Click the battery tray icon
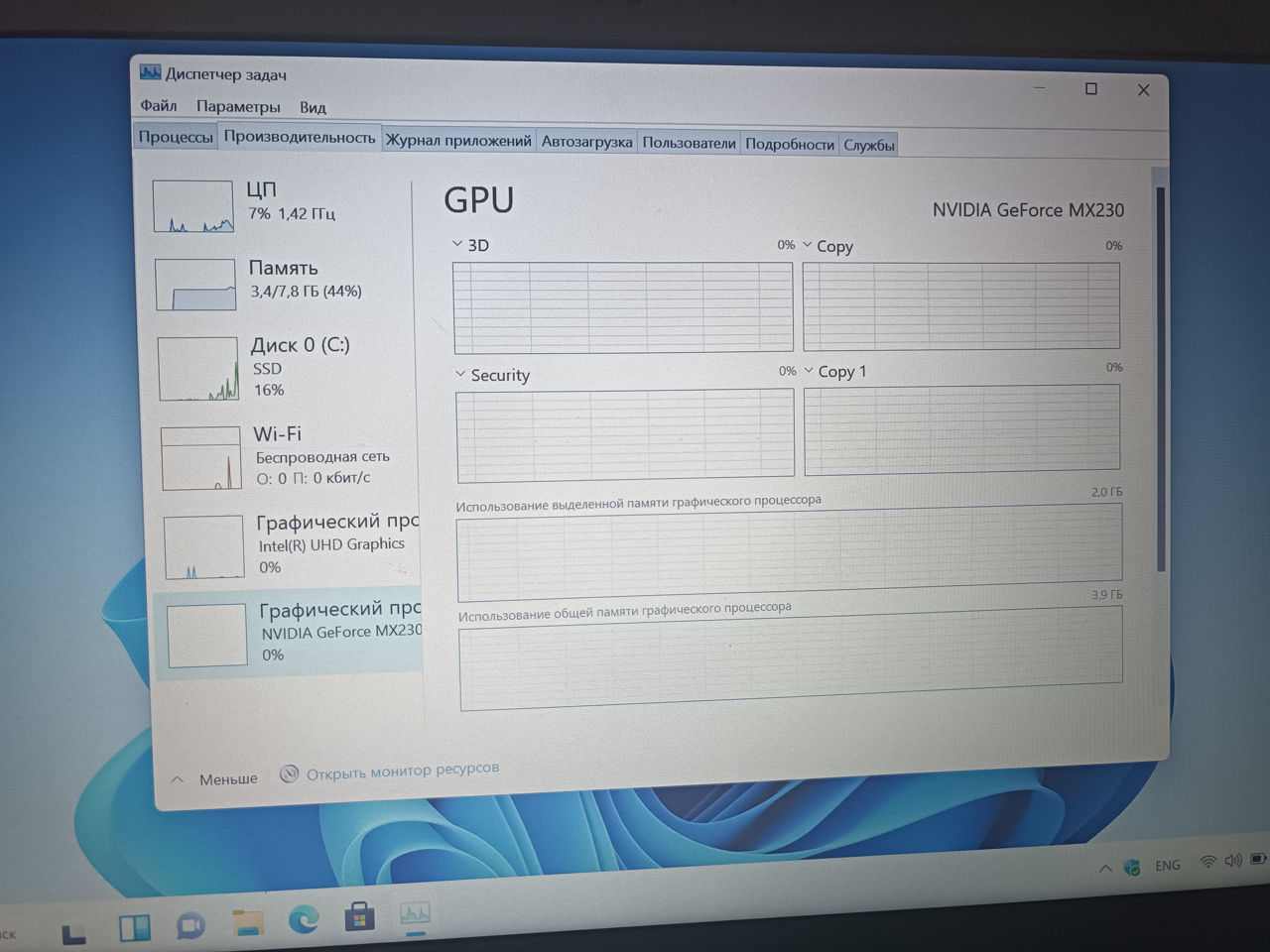 [1258, 858]
